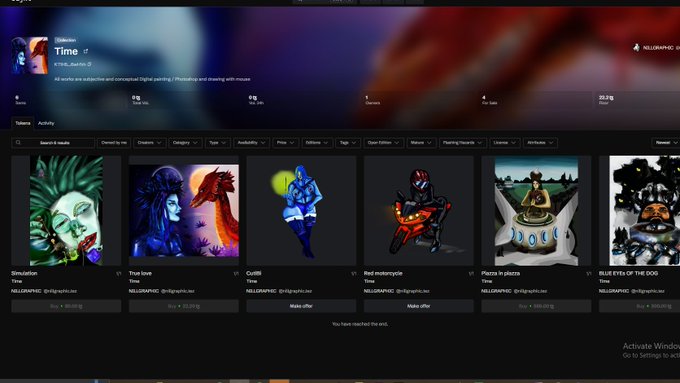Open the Availability filter dropdown
This screenshot has width=680, height=383.
pyautogui.click(x=252, y=143)
